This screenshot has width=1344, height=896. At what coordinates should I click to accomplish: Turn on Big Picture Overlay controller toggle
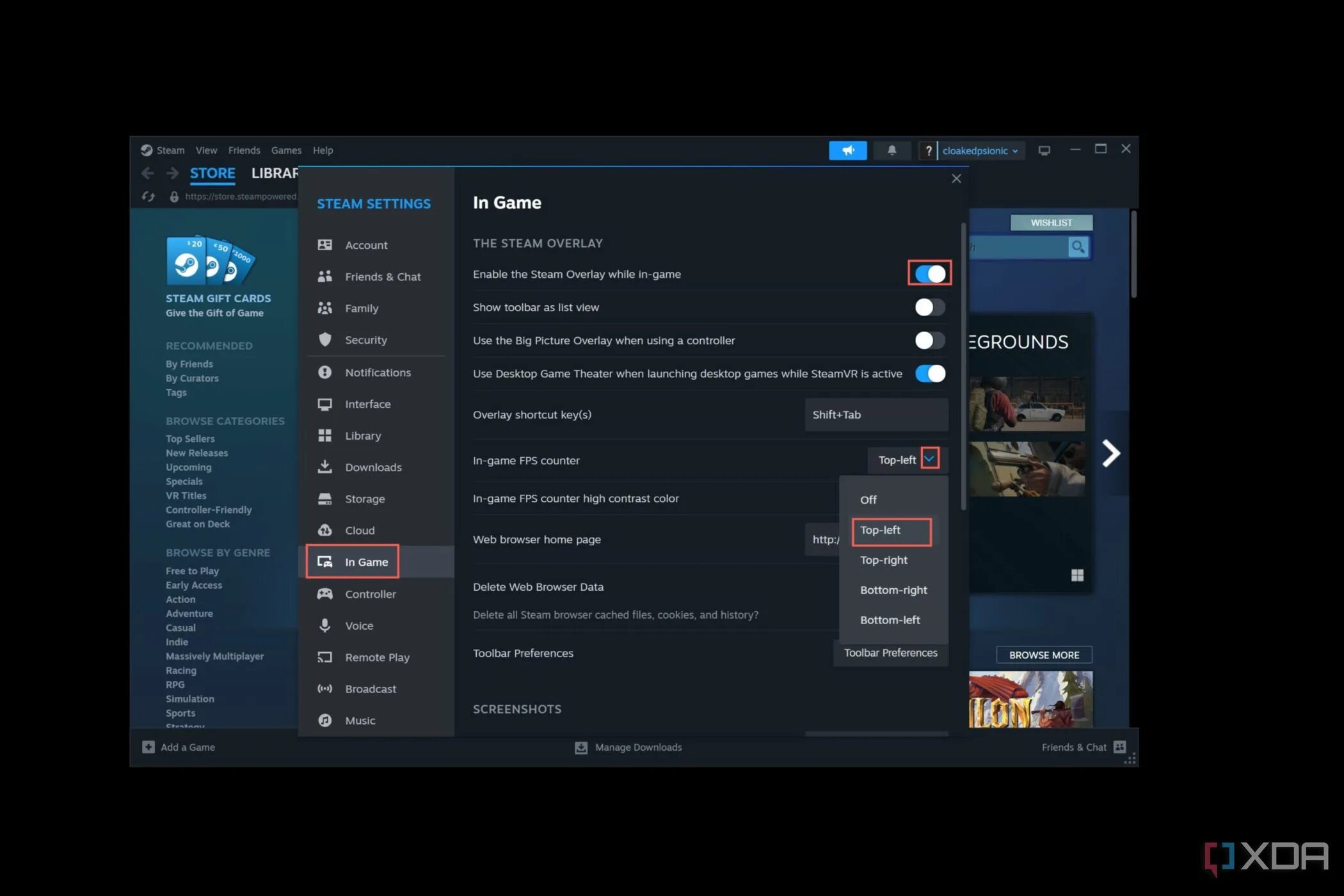(x=929, y=340)
